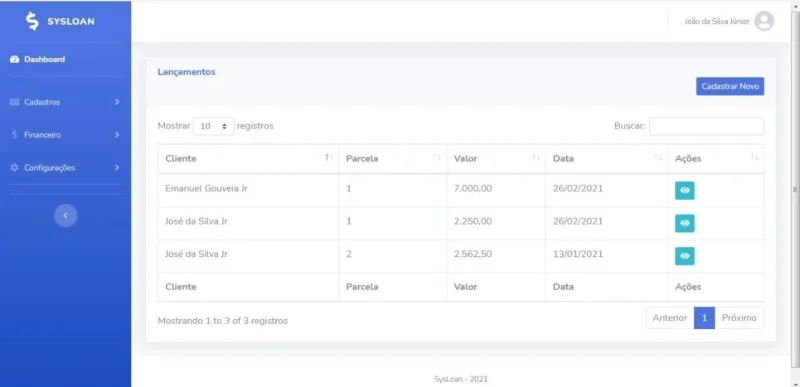The height and width of the screenshot is (387, 800).
Task: Expand the Cadastros menu chevron
Action: (x=117, y=102)
